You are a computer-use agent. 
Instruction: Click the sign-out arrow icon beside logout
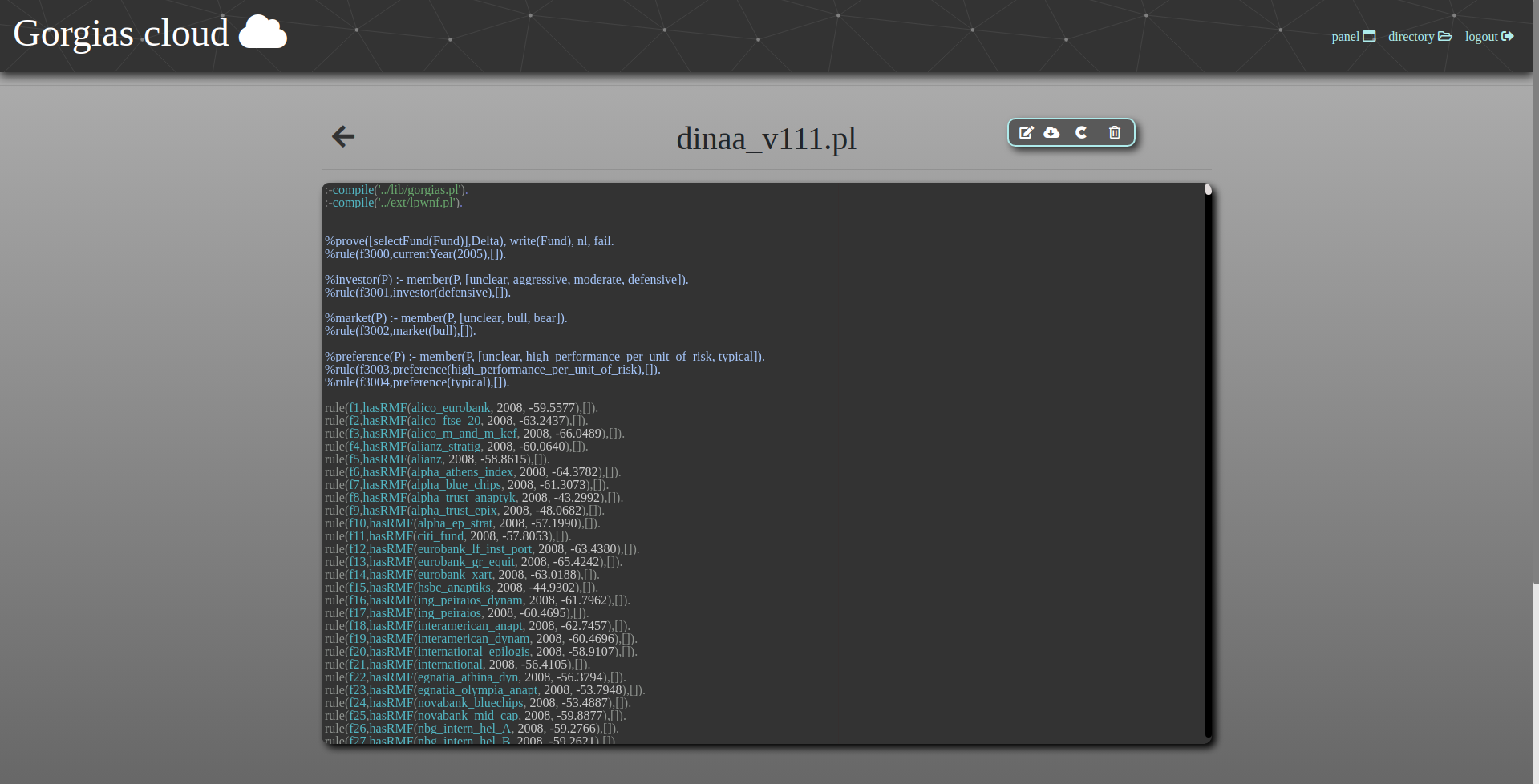[1508, 37]
